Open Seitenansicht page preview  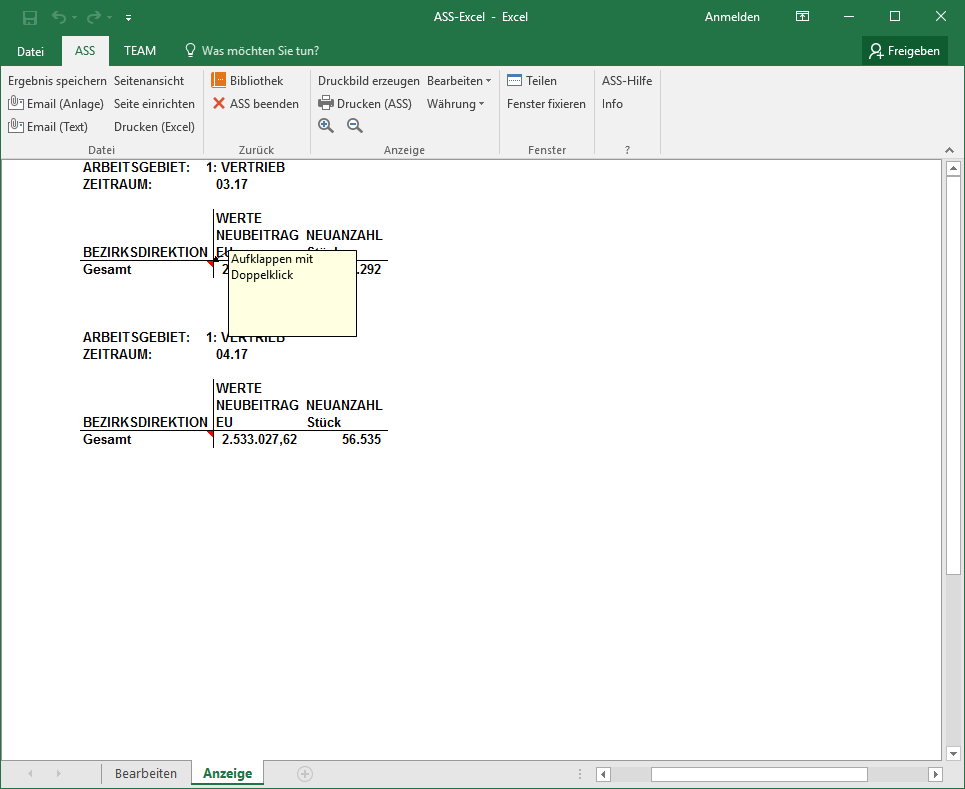pos(149,81)
